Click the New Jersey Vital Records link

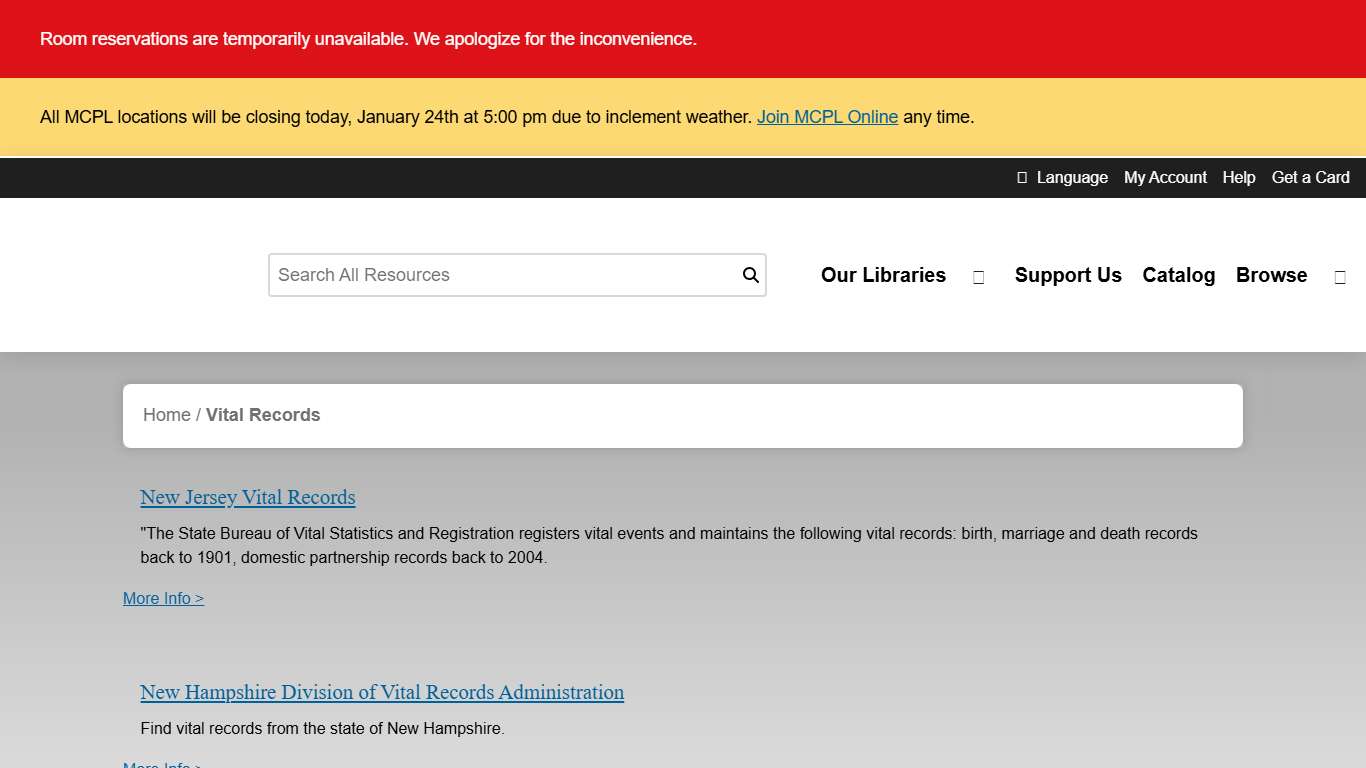tap(247, 497)
